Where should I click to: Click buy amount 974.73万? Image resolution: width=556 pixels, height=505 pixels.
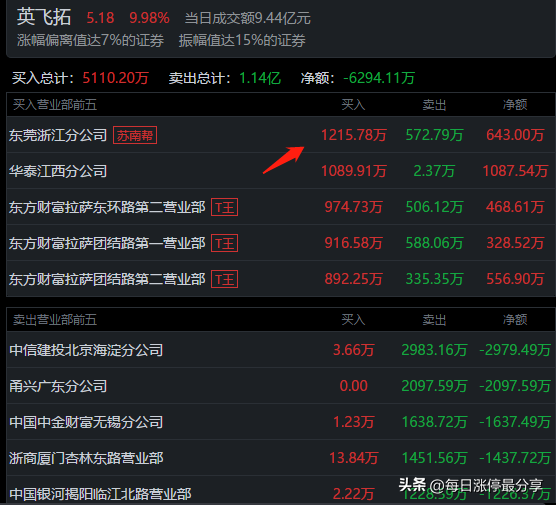pos(354,207)
